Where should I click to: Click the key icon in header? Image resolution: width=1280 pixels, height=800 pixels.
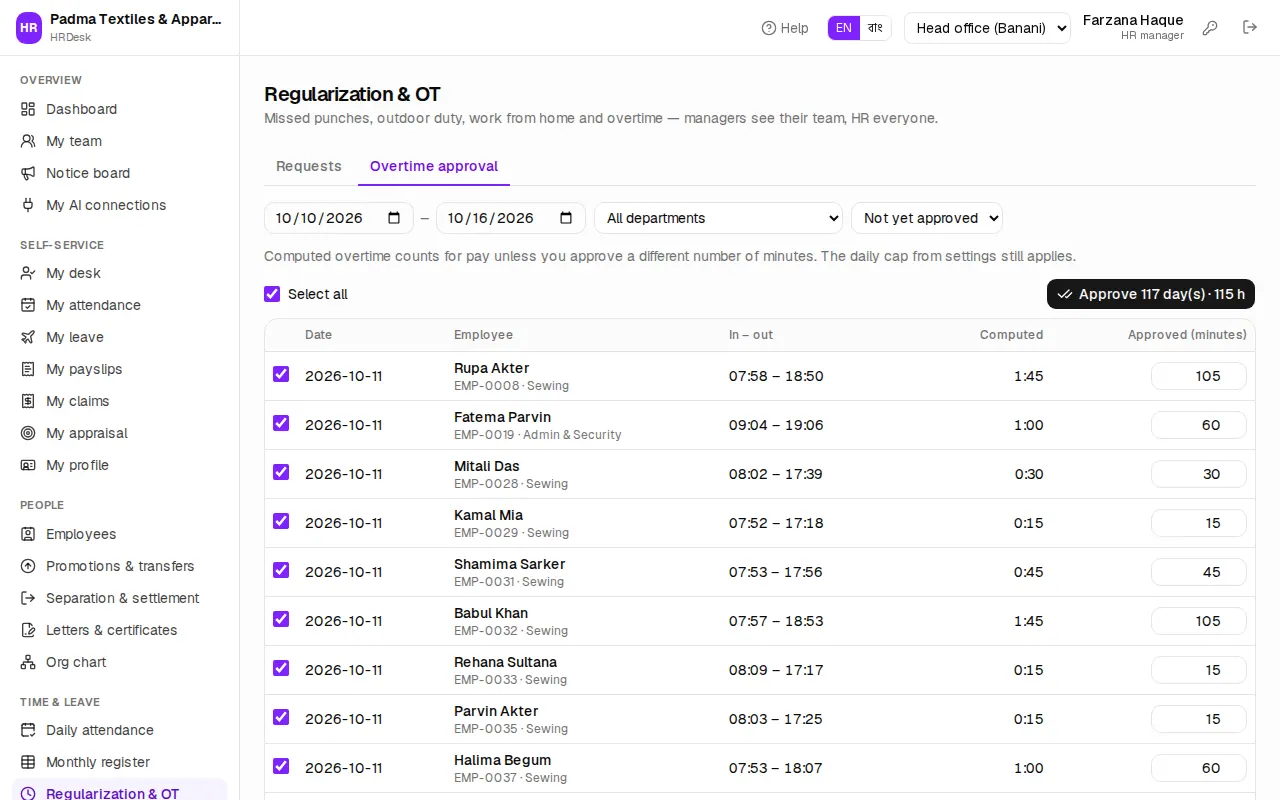(x=1210, y=28)
